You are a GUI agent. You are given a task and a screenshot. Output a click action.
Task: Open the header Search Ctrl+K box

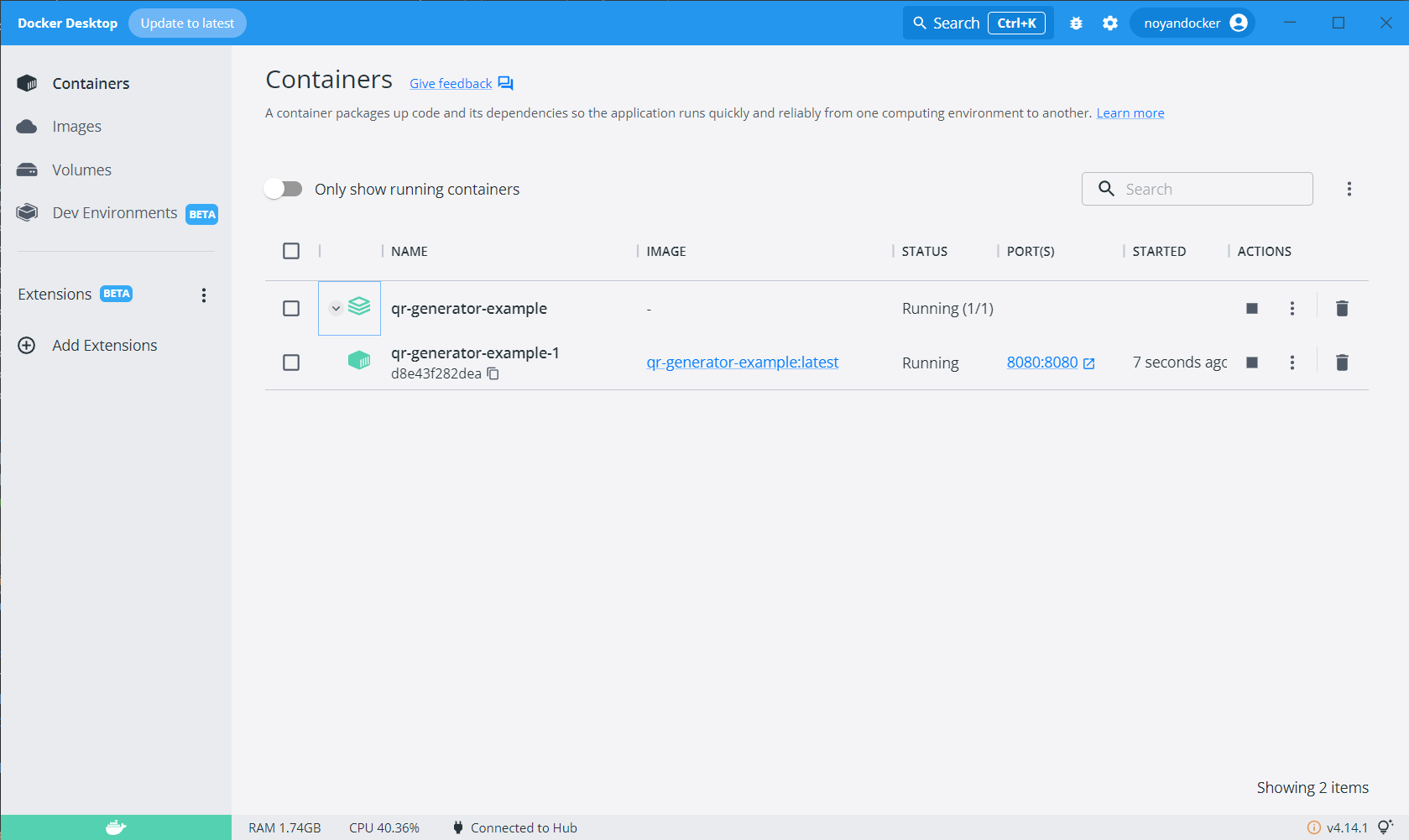[x=978, y=23]
